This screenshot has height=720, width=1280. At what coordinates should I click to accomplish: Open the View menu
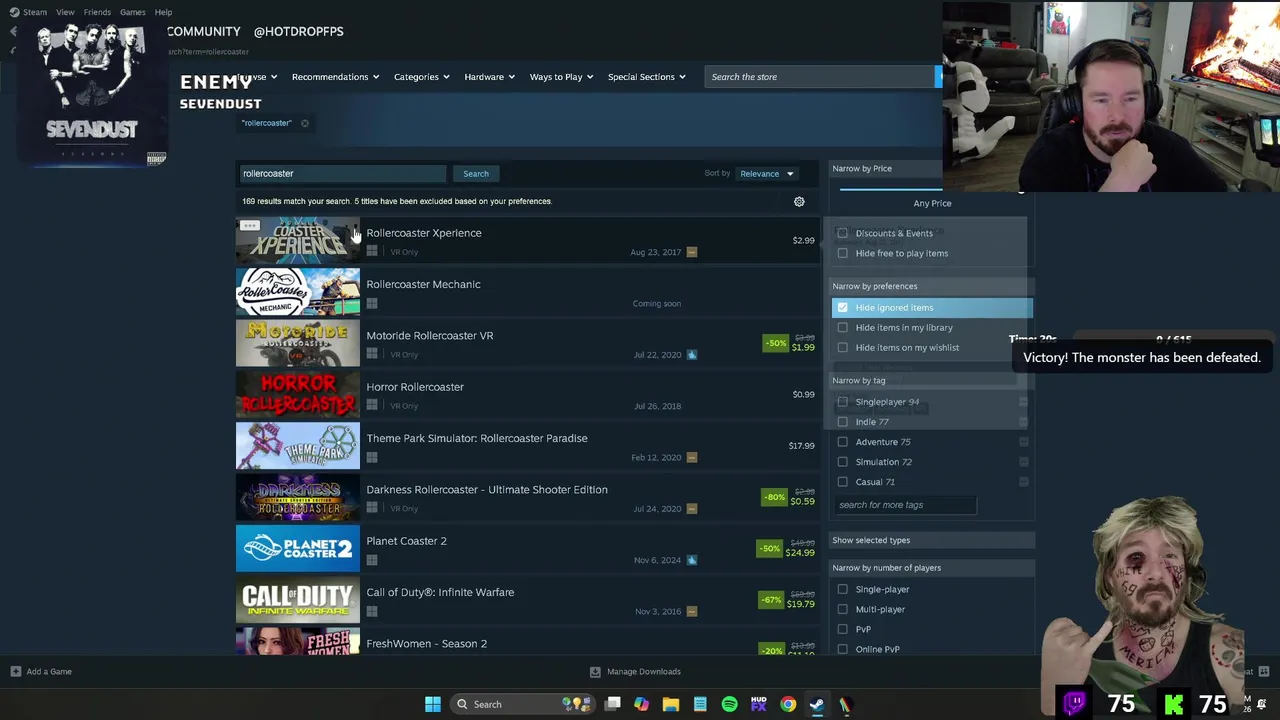pos(65,12)
